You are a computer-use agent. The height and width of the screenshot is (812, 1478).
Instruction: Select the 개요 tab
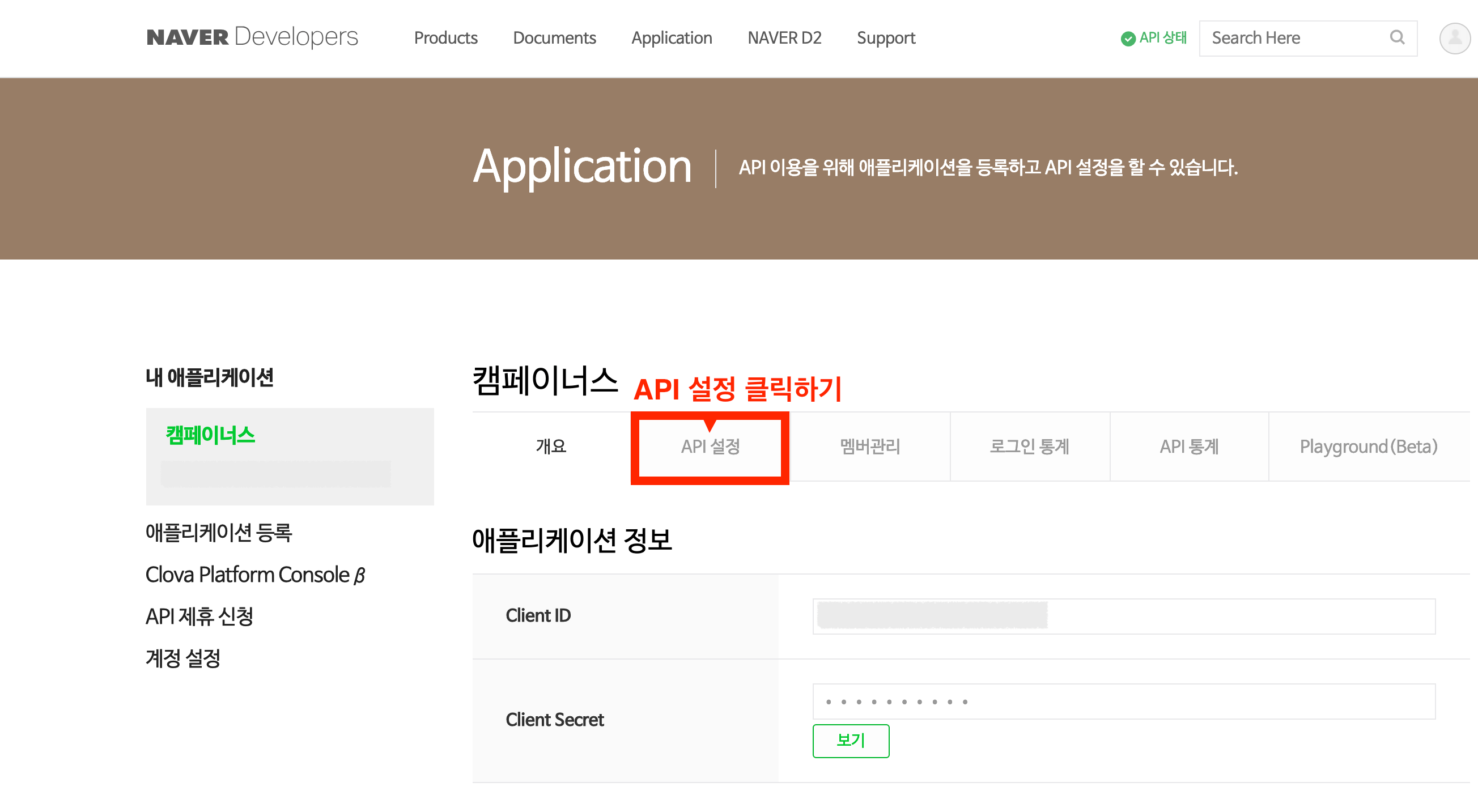pos(551,446)
